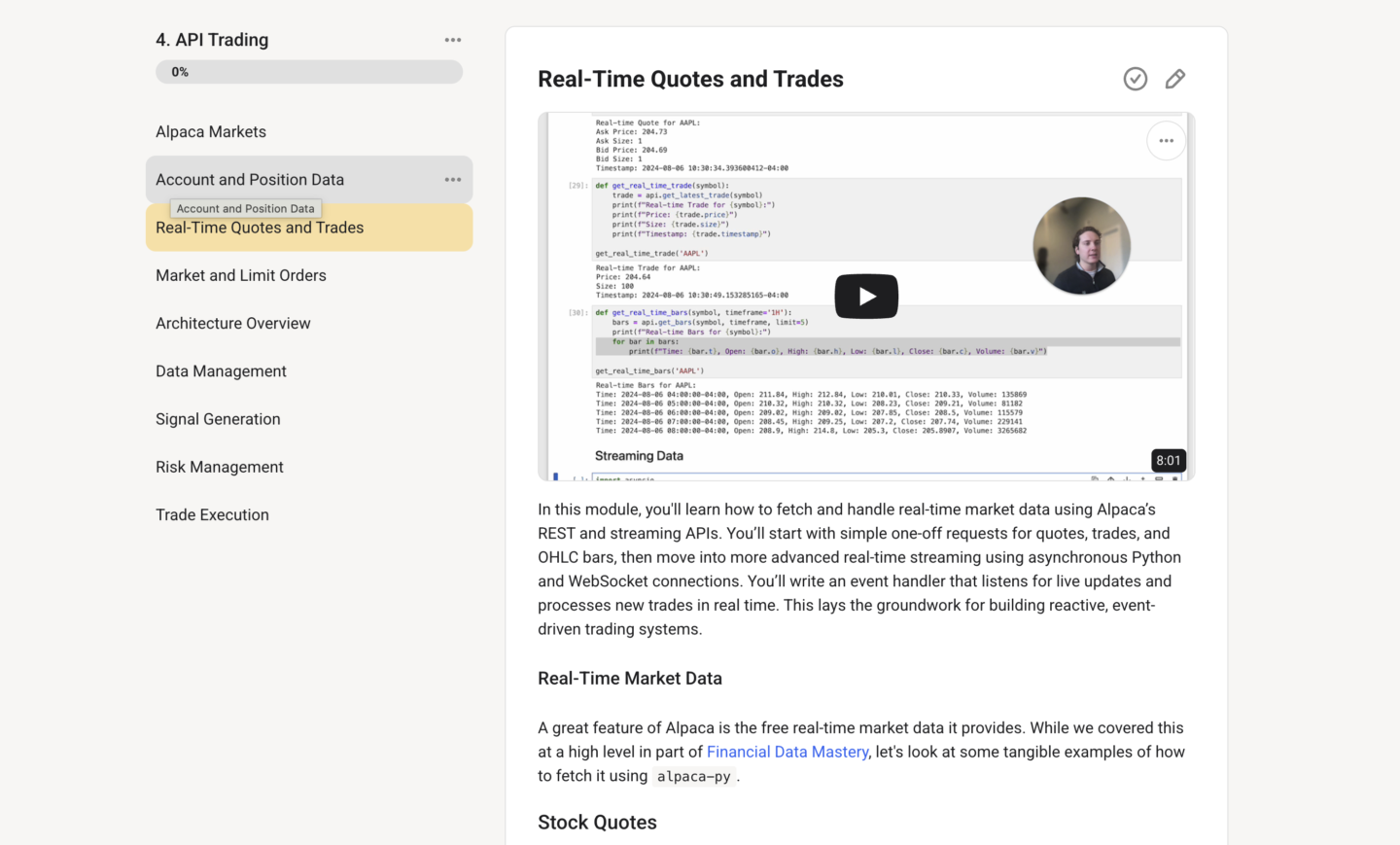Viewport: 1400px width, 845px height.
Task: Open the API Trading section options menu
Action: [x=453, y=40]
